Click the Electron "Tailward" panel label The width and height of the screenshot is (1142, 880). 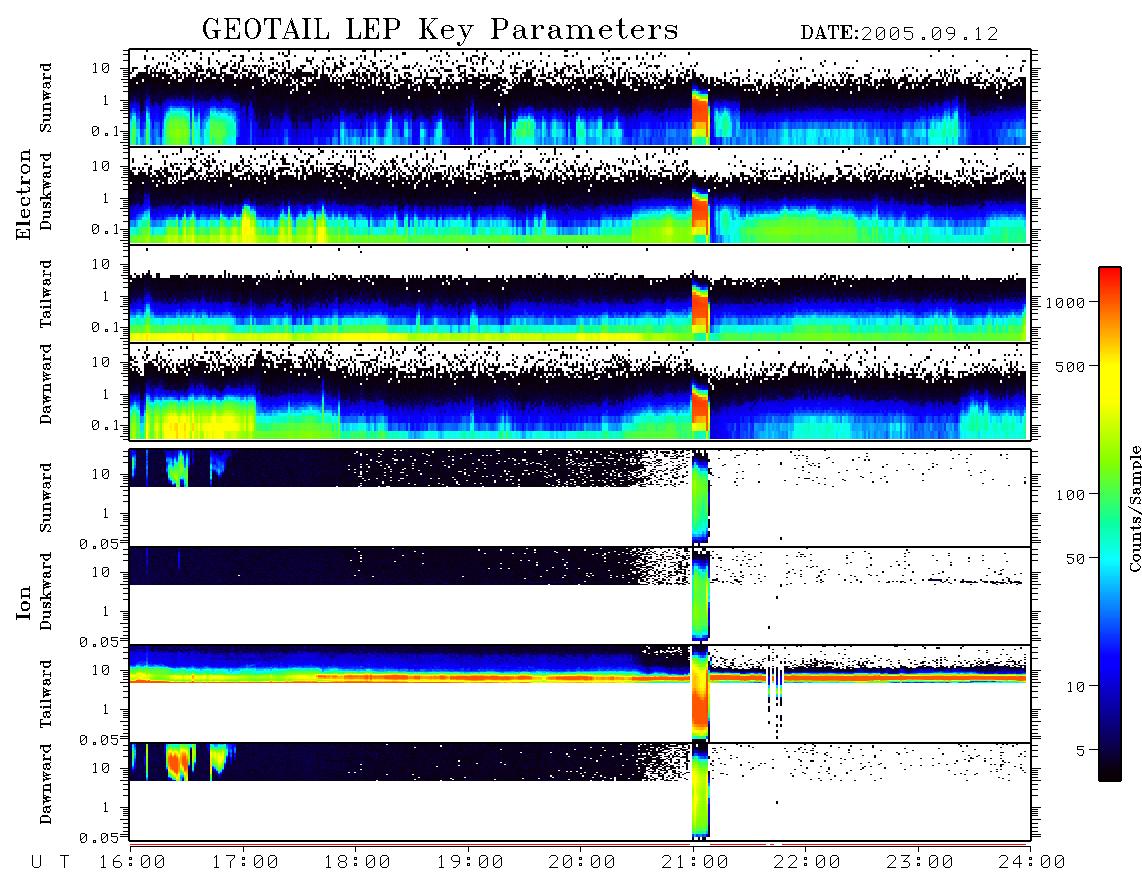click(x=46, y=294)
